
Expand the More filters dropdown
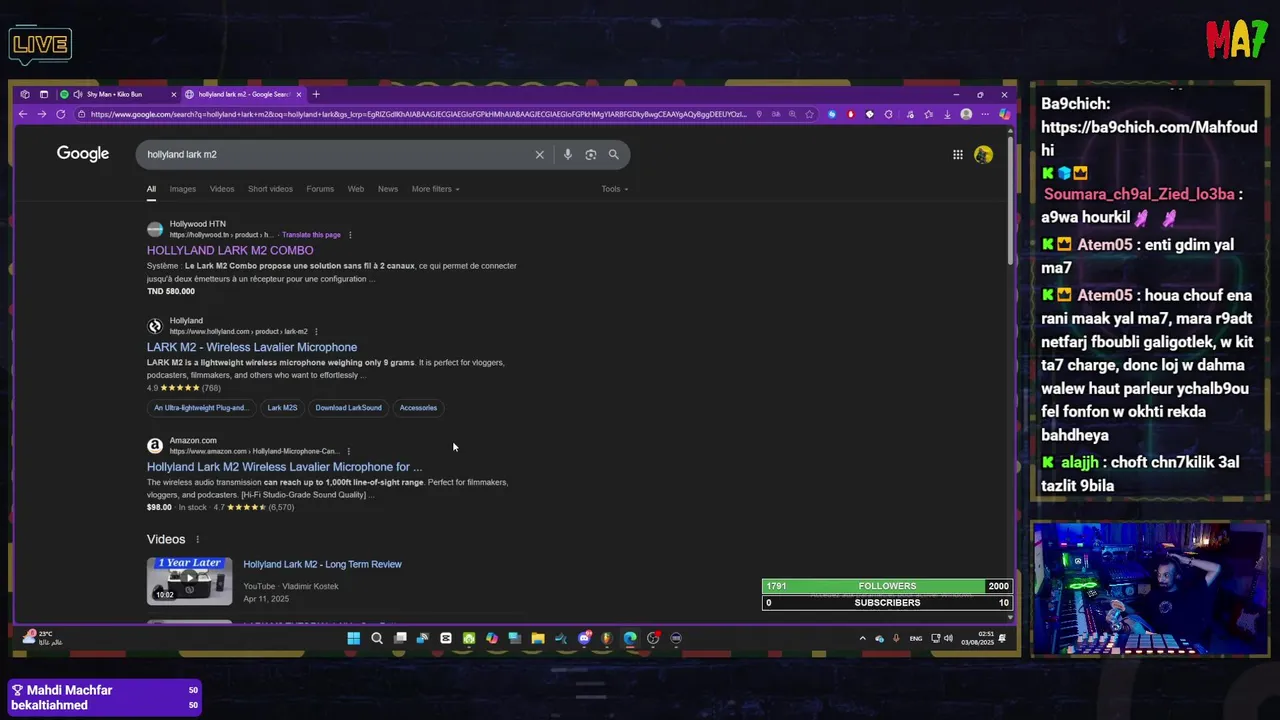point(435,189)
